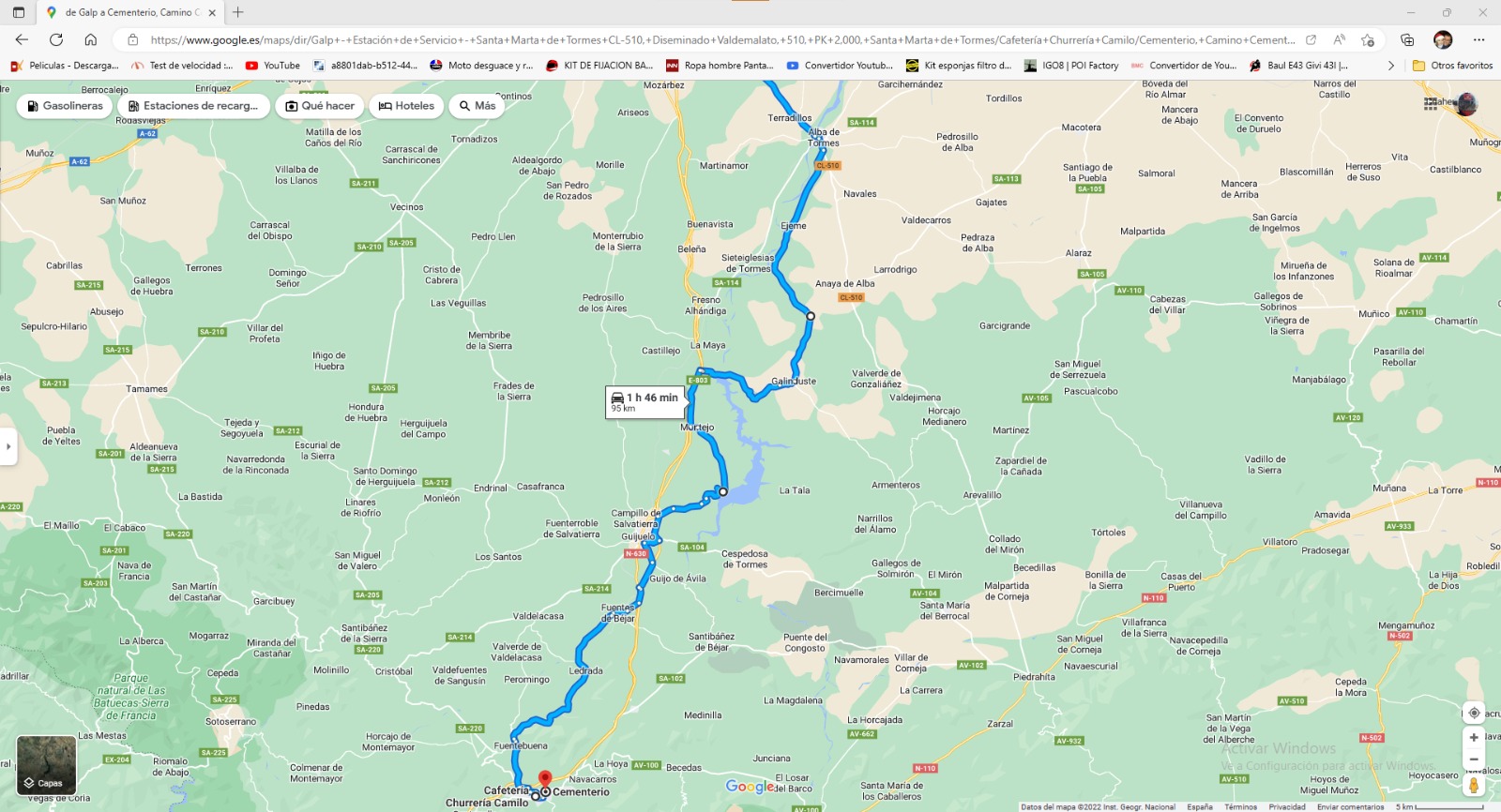Viewport: 1501px width, 812px height.
Task: Click Términos link in map footer
Action: click(1240, 806)
